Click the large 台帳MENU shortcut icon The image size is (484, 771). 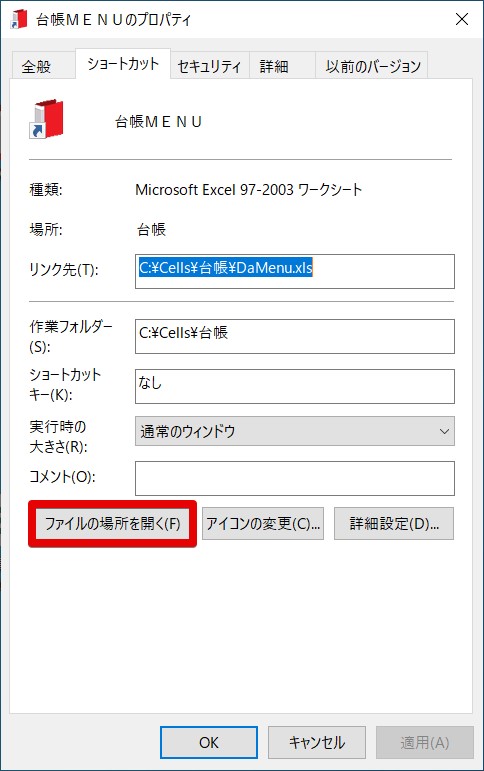pos(46,119)
